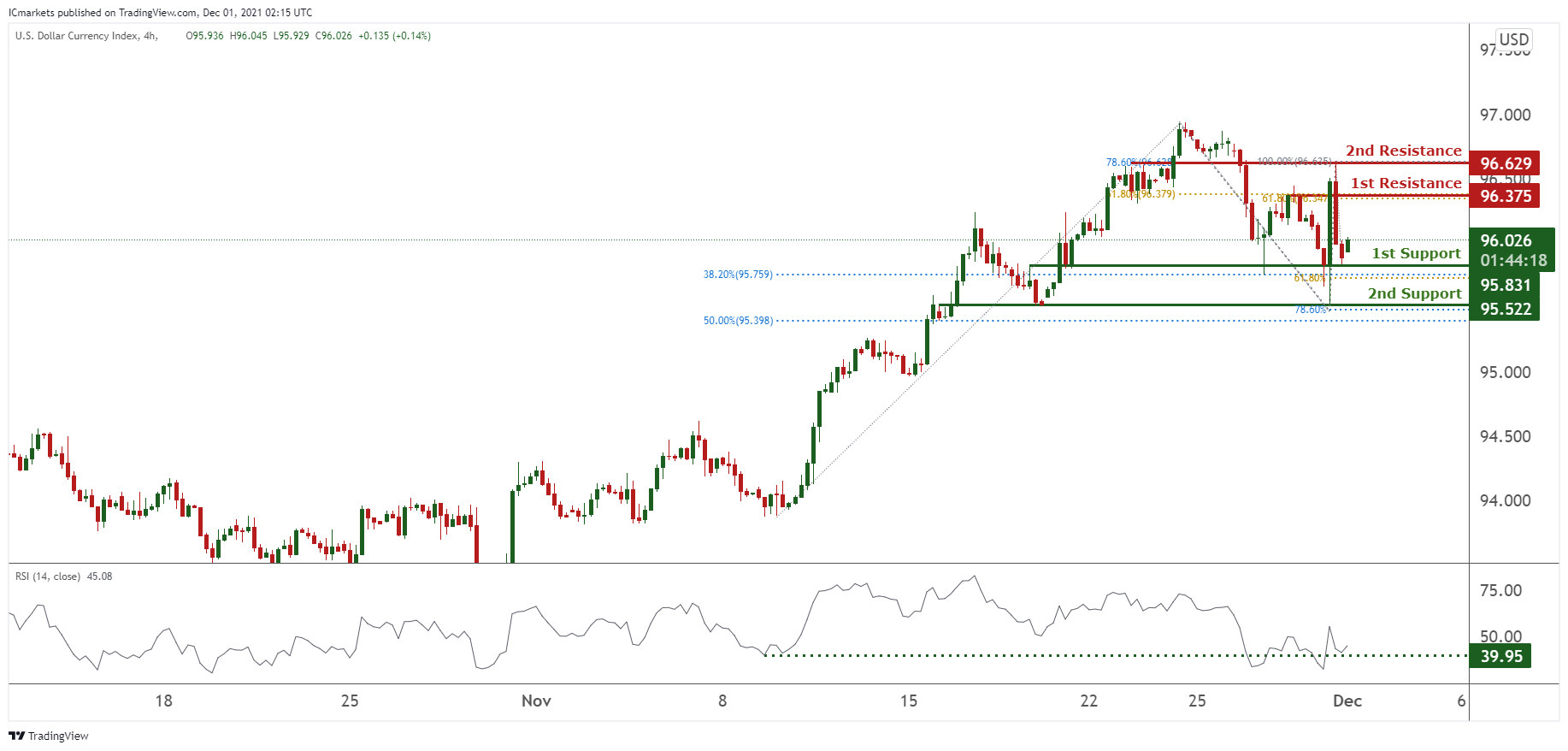Viewport: 1568px width, 751px height.
Task: Click the Nov marker on time axis
Action: pyautogui.click(x=536, y=701)
